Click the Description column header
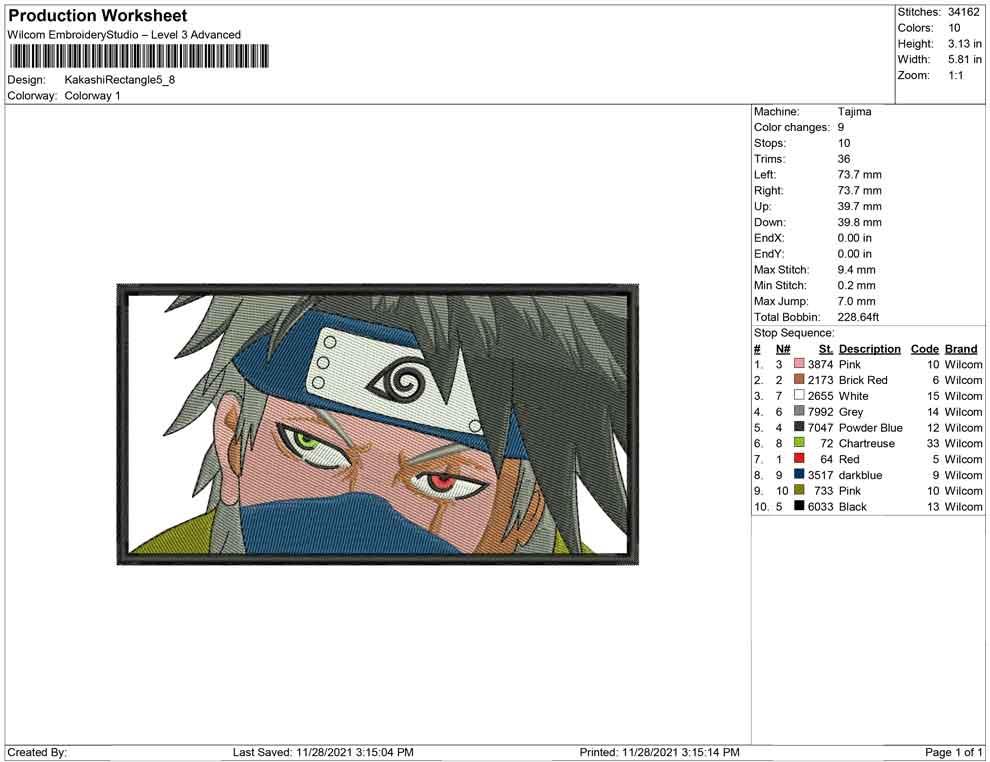990x762 pixels. pos(869,348)
